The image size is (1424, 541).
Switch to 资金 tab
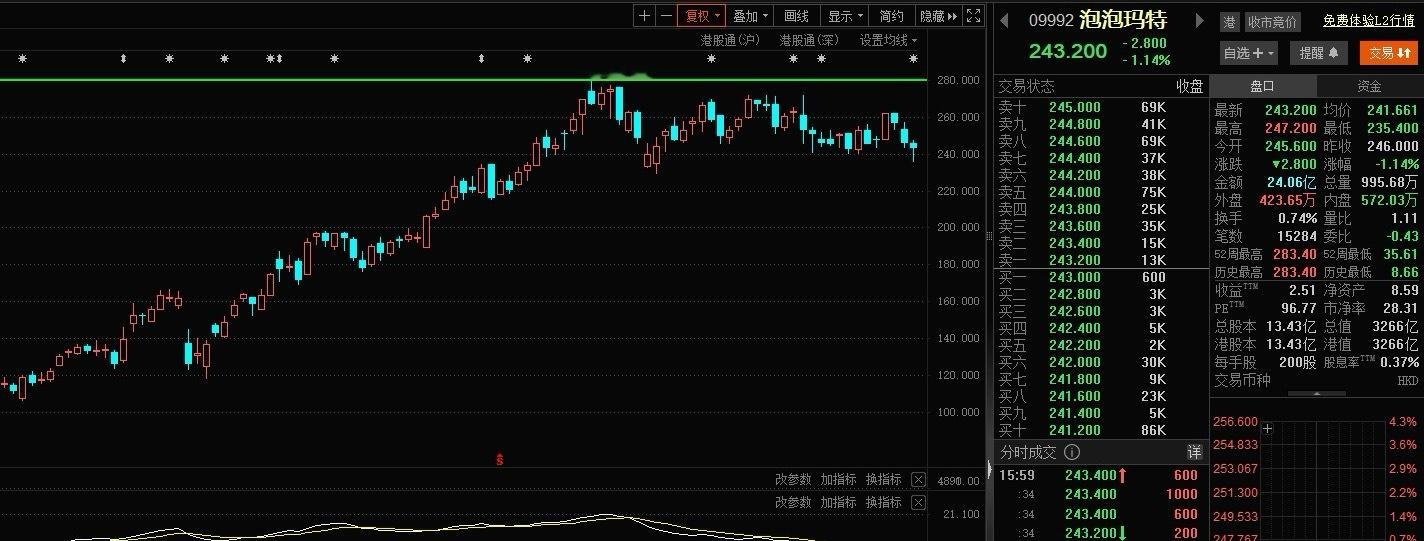click(1369, 86)
